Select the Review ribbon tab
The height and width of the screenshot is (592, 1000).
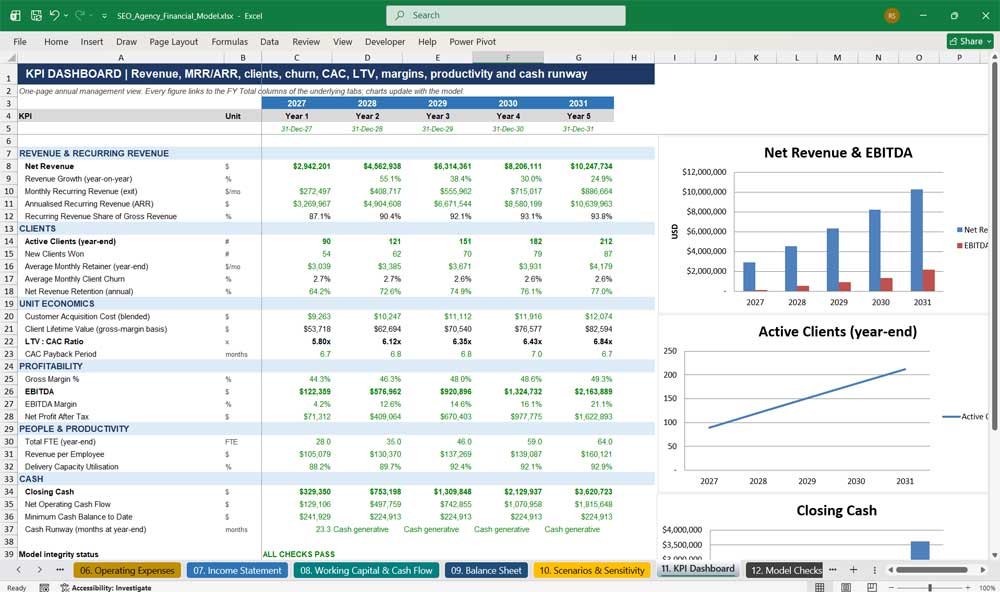tap(306, 41)
